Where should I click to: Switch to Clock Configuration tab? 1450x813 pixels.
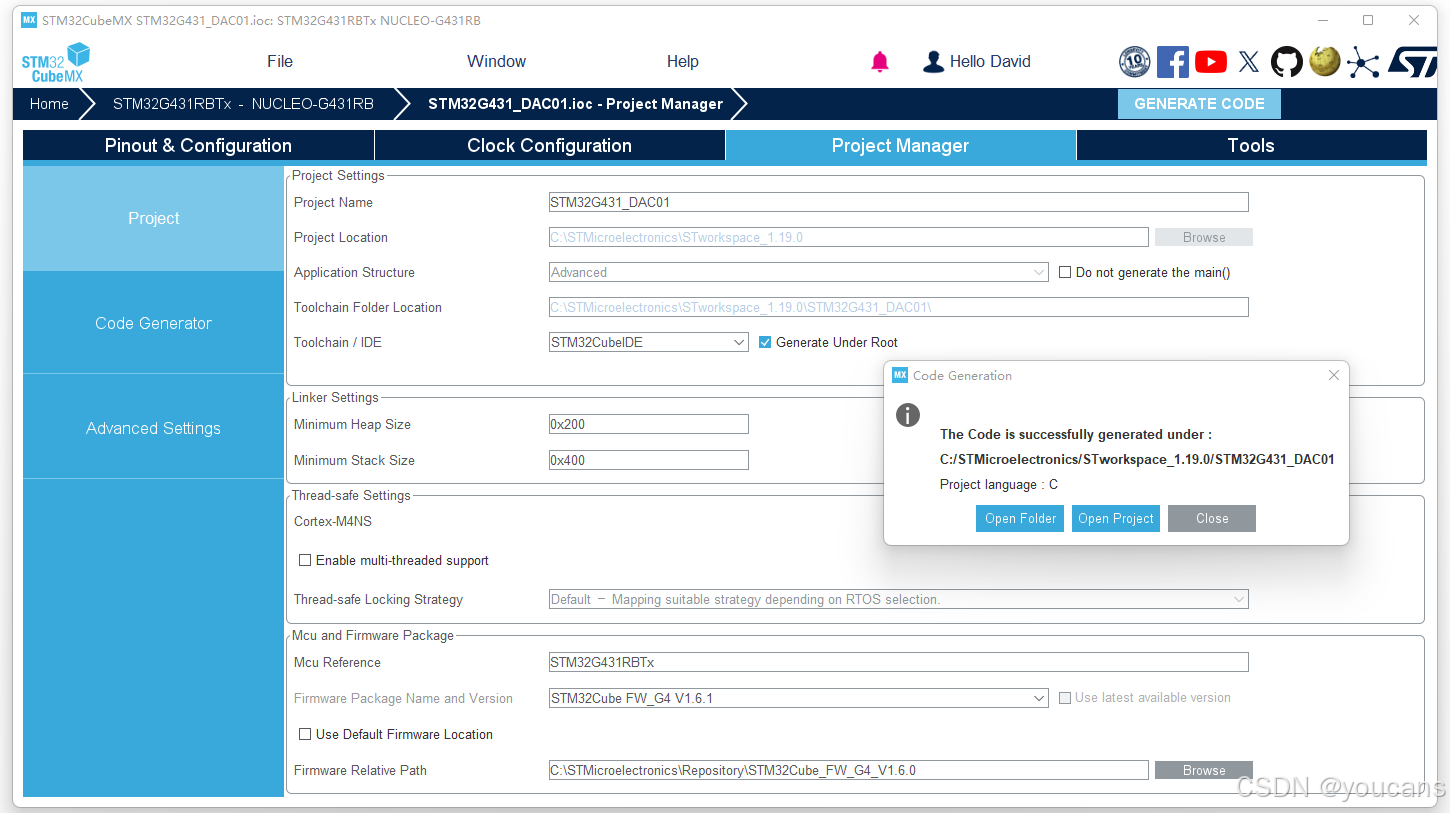tap(549, 145)
